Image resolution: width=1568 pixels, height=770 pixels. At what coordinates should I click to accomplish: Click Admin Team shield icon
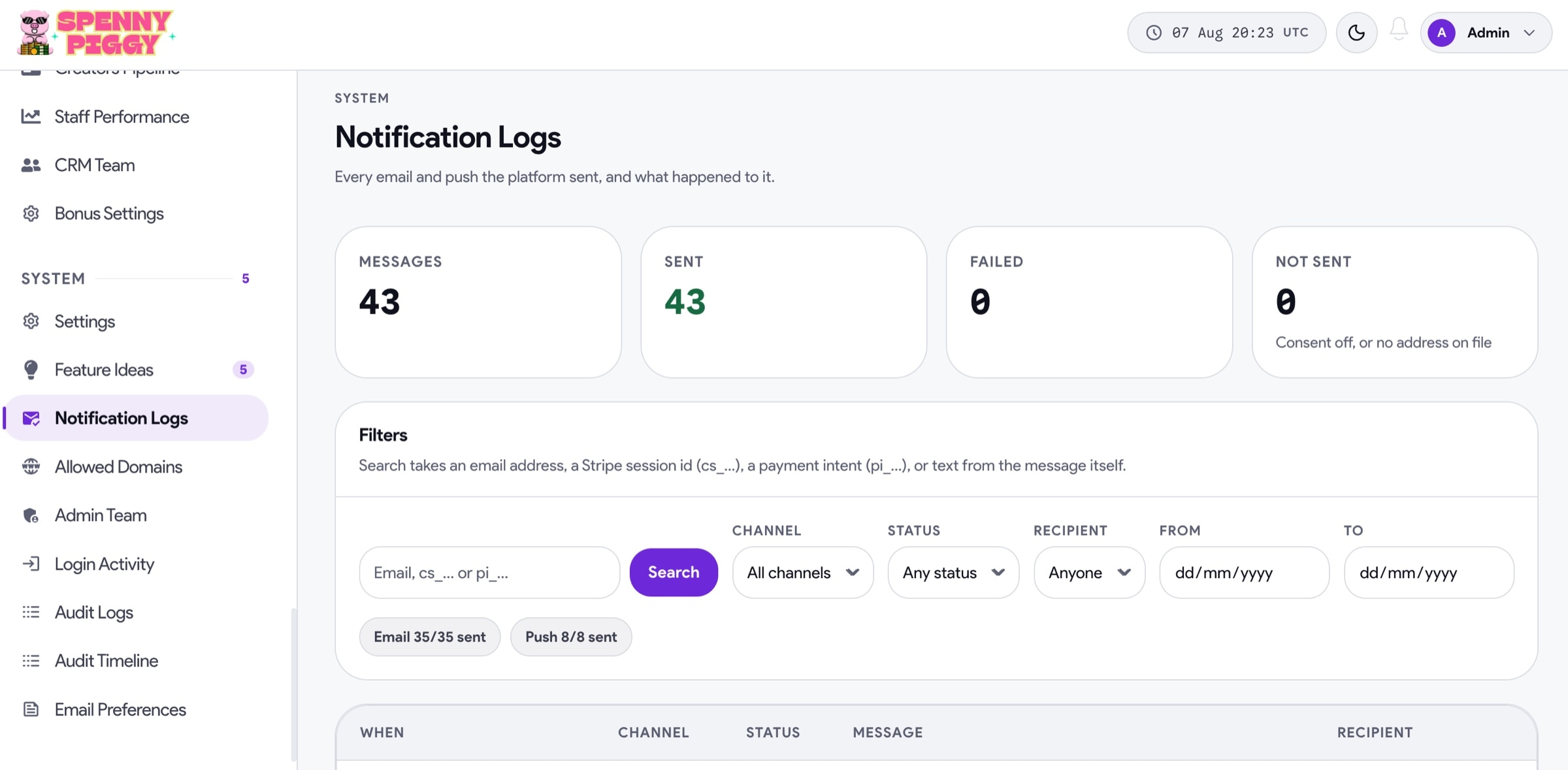31,515
